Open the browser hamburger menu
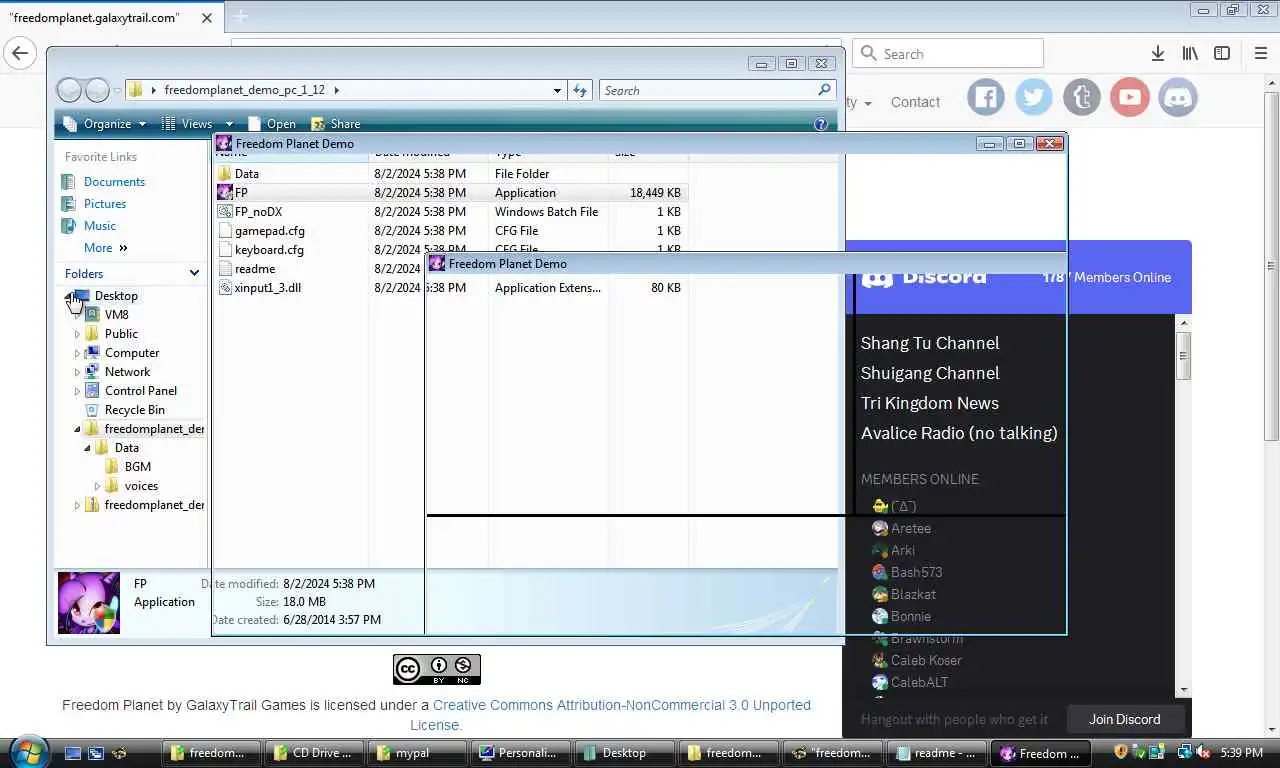The image size is (1280, 768). pyautogui.click(x=1260, y=54)
